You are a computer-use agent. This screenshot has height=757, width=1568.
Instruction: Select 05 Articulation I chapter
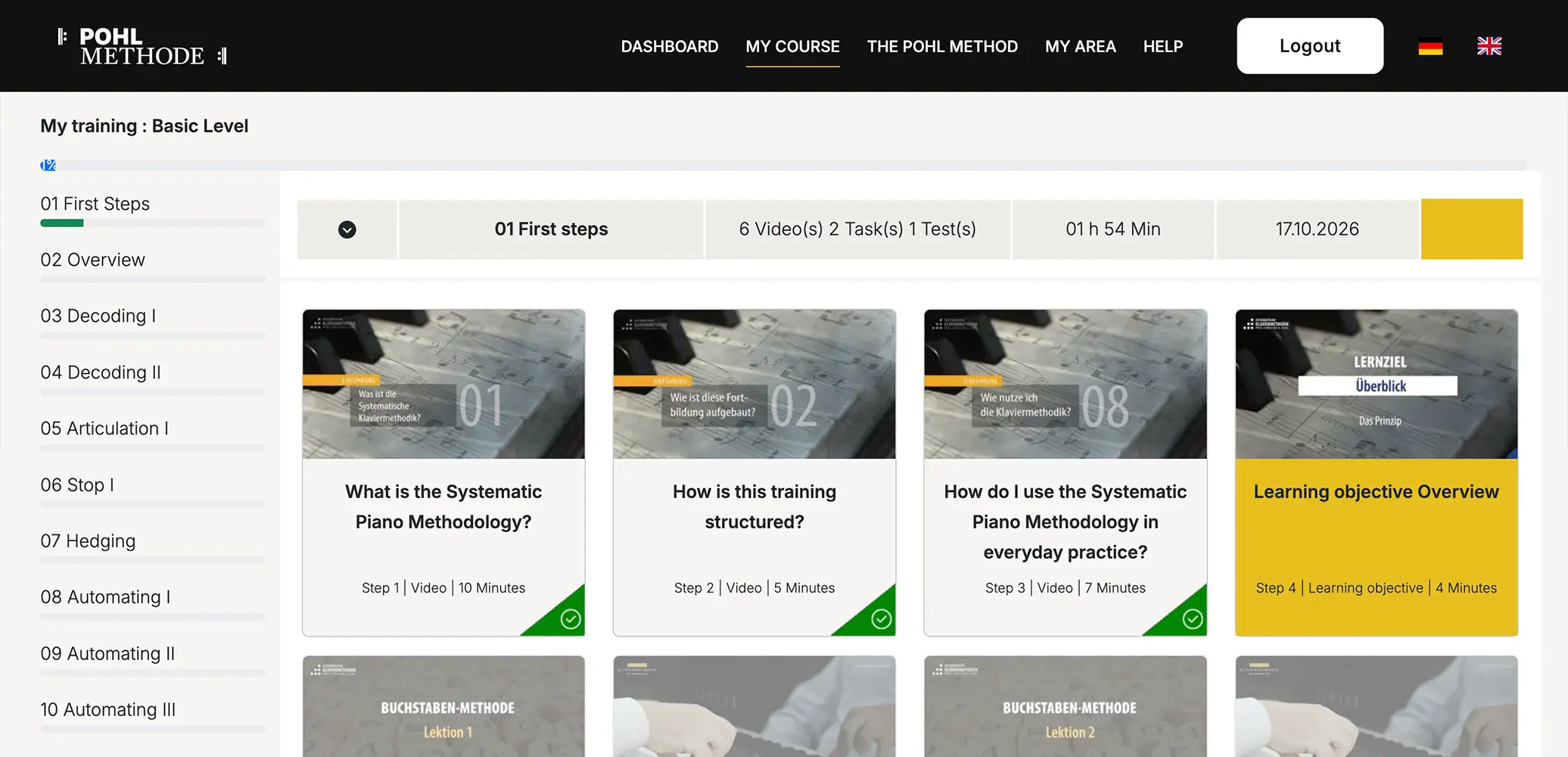coord(104,428)
